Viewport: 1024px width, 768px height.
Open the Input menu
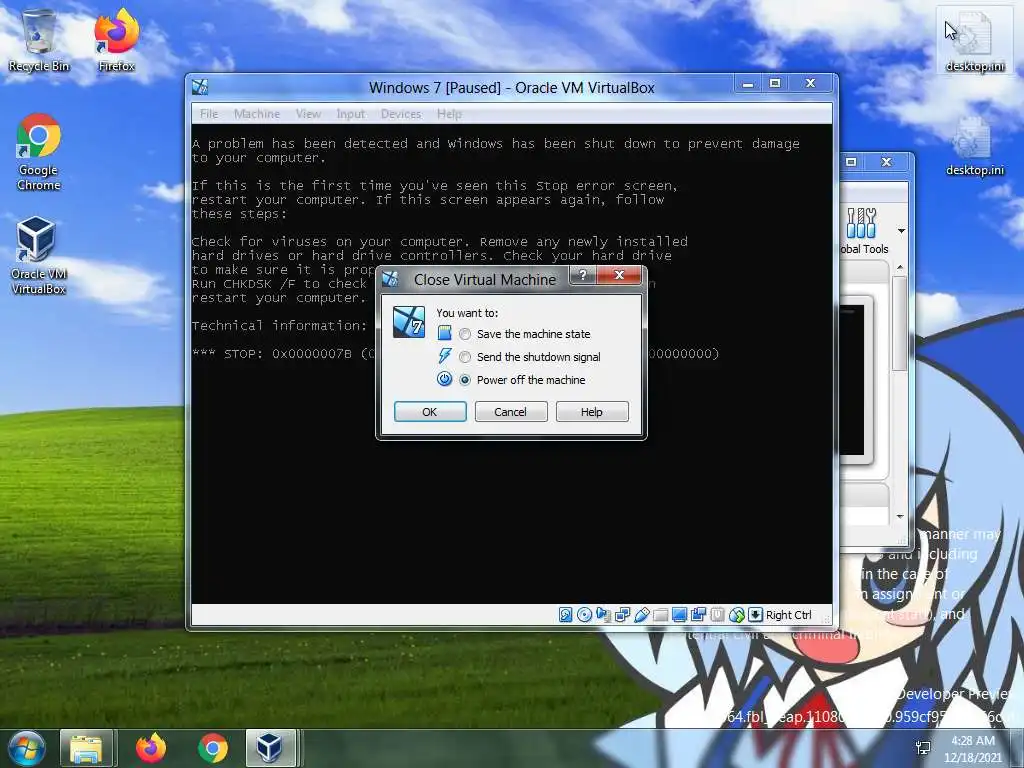tap(351, 114)
